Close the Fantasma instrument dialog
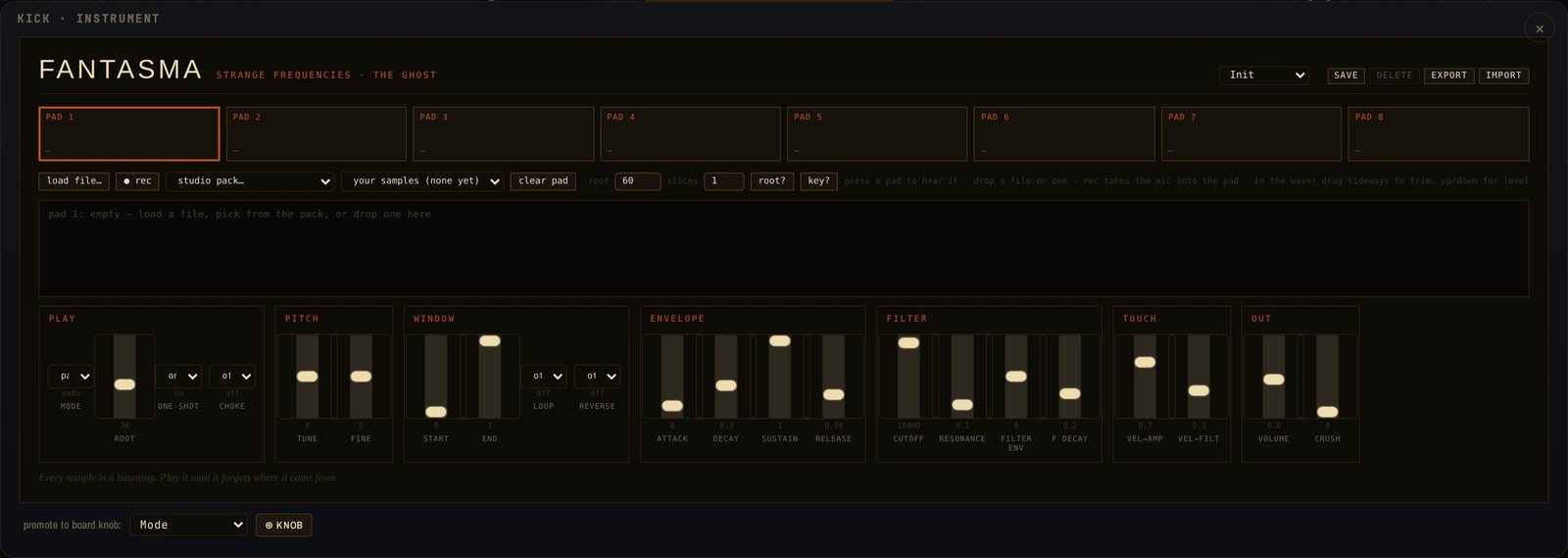This screenshot has height=558, width=1568. pos(1539,28)
